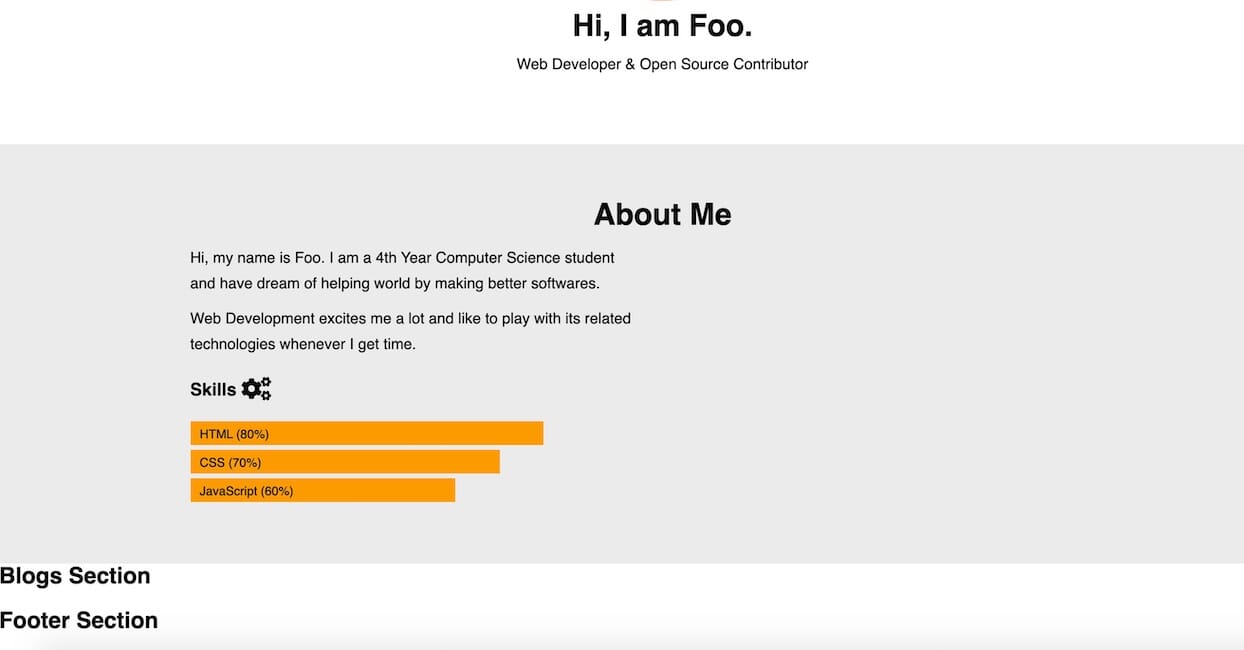Screen dimensions: 1244x650
Task: Jump to the "Blogs Section" heading
Action: (x=75, y=576)
